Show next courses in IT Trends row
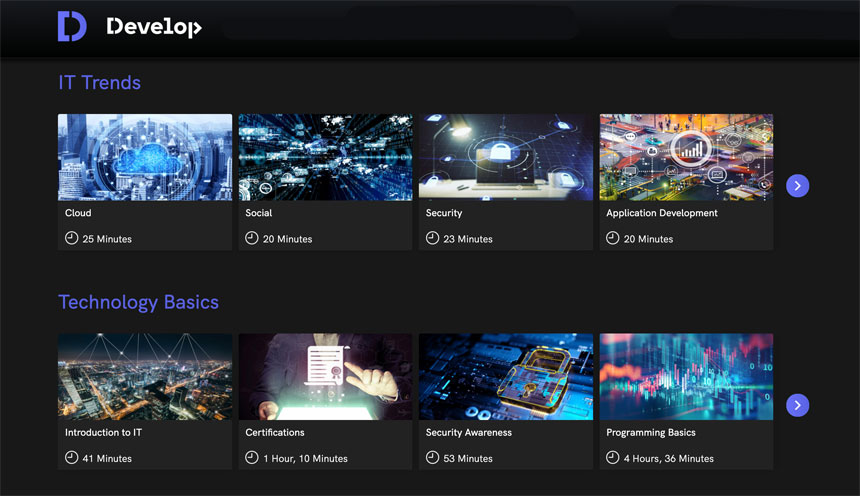Image resolution: width=860 pixels, height=496 pixels. pyautogui.click(x=797, y=185)
